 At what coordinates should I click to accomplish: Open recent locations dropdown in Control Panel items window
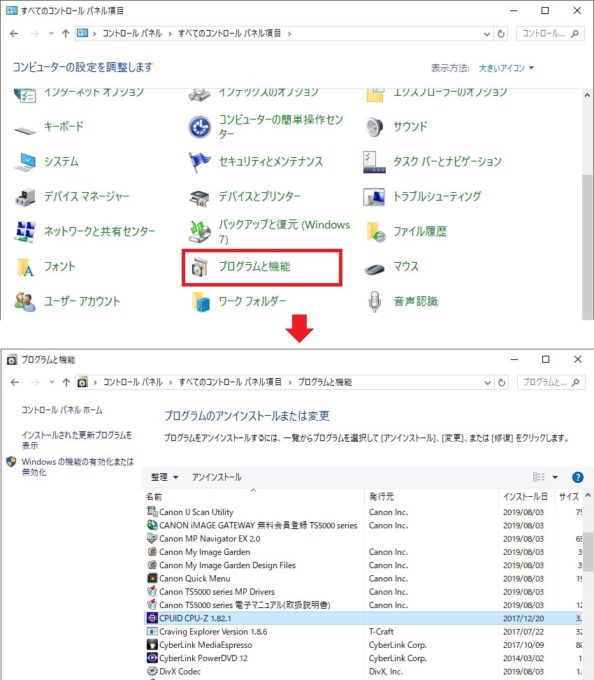tap(51, 33)
